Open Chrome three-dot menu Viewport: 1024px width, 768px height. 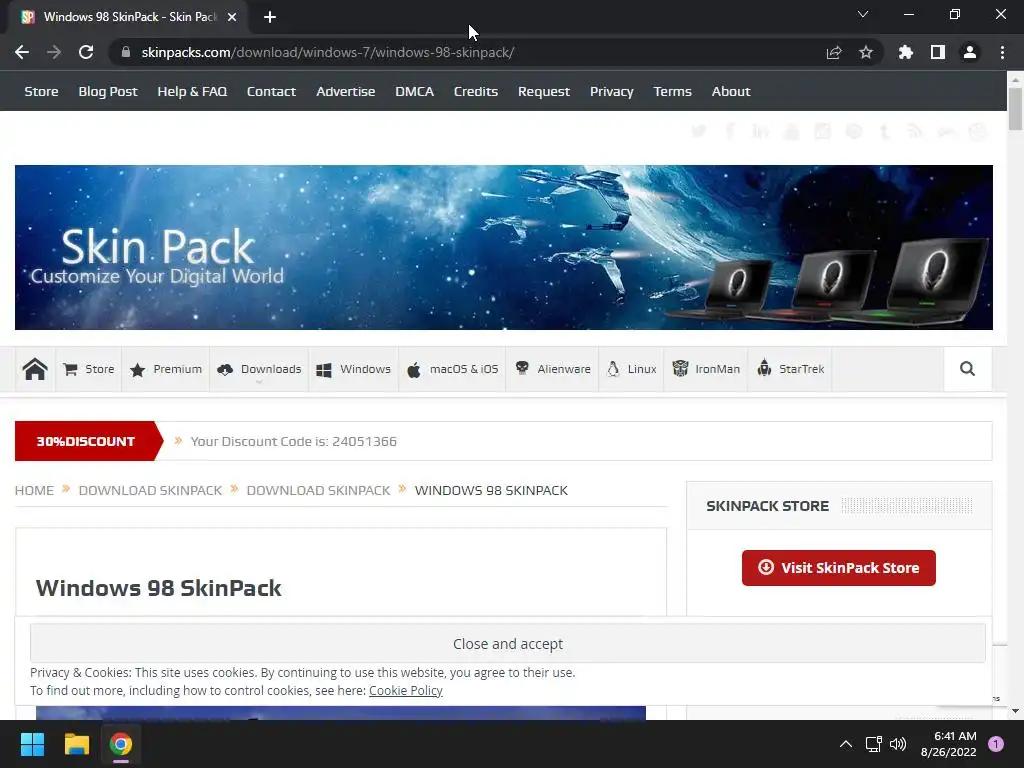(x=1002, y=52)
